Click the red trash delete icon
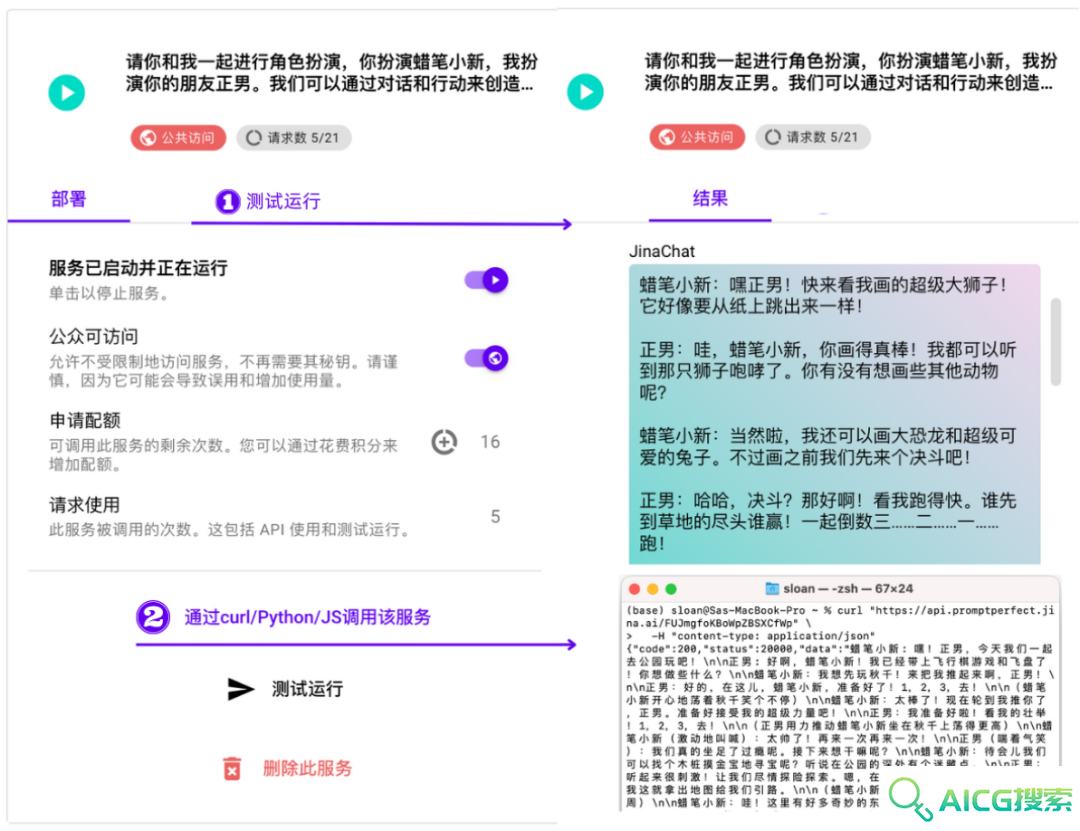Image resolution: width=1080 pixels, height=831 pixels. tap(232, 768)
